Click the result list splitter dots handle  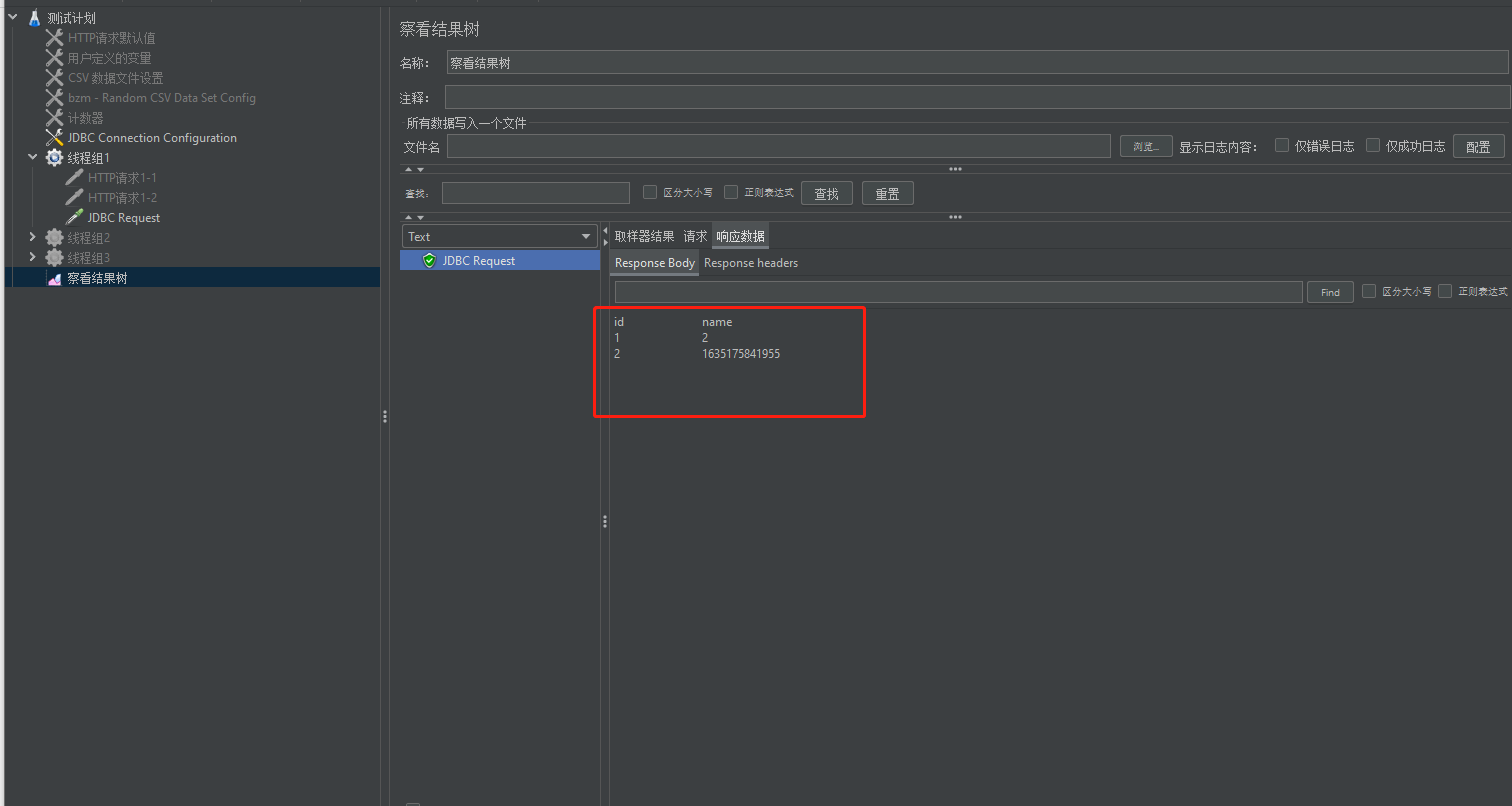click(605, 521)
